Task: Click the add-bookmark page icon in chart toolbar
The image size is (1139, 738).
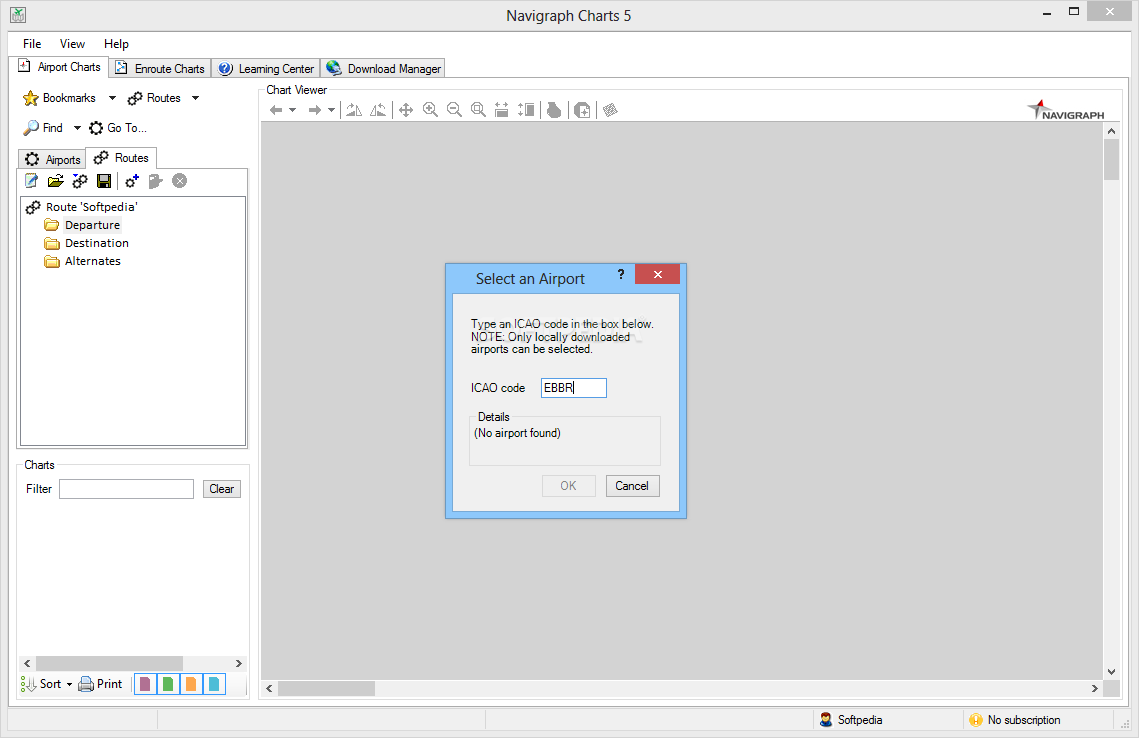Action: pyautogui.click(x=582, y=110)
